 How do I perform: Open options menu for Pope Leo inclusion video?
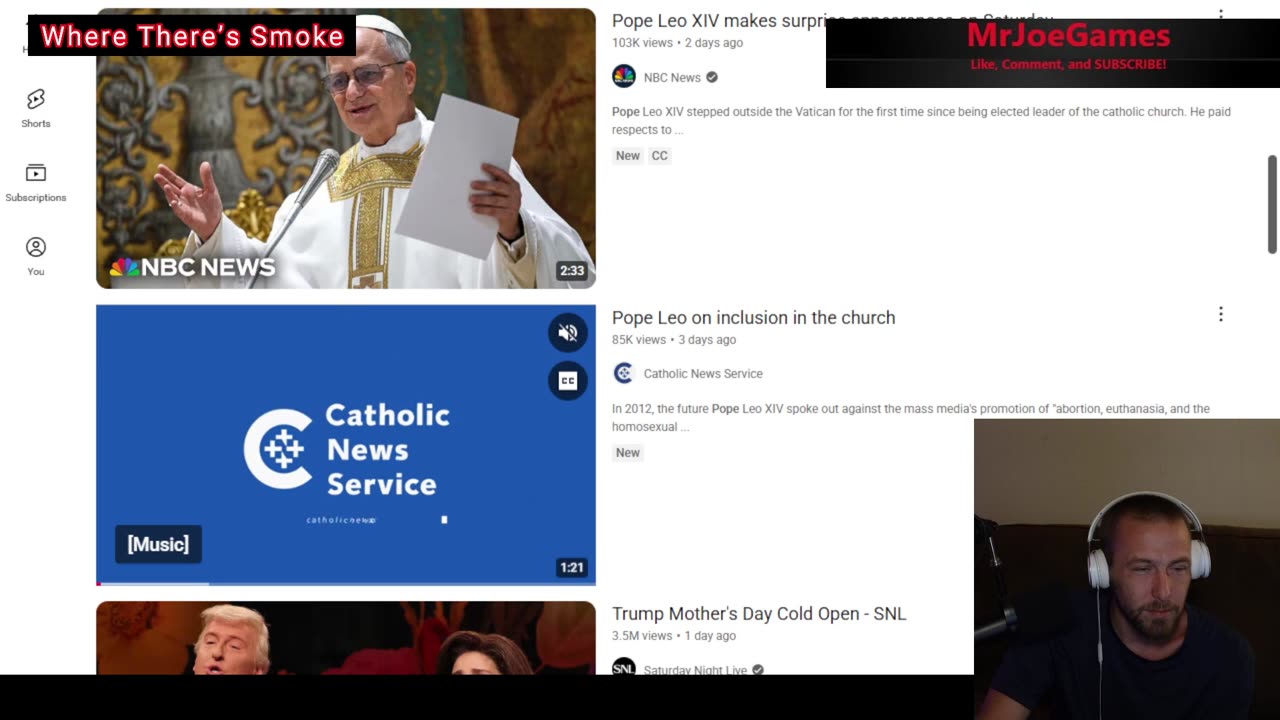point(1220,315)
